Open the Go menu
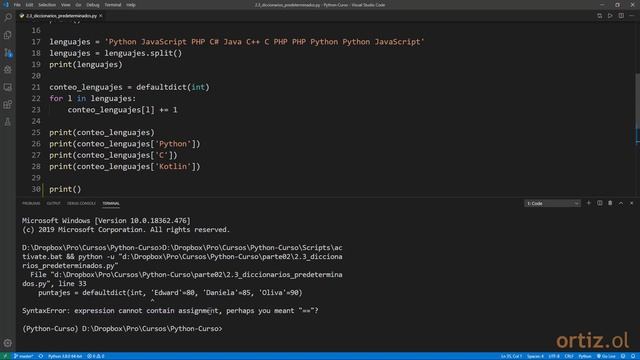Screen dimensions: 640x360 point(78,5)
